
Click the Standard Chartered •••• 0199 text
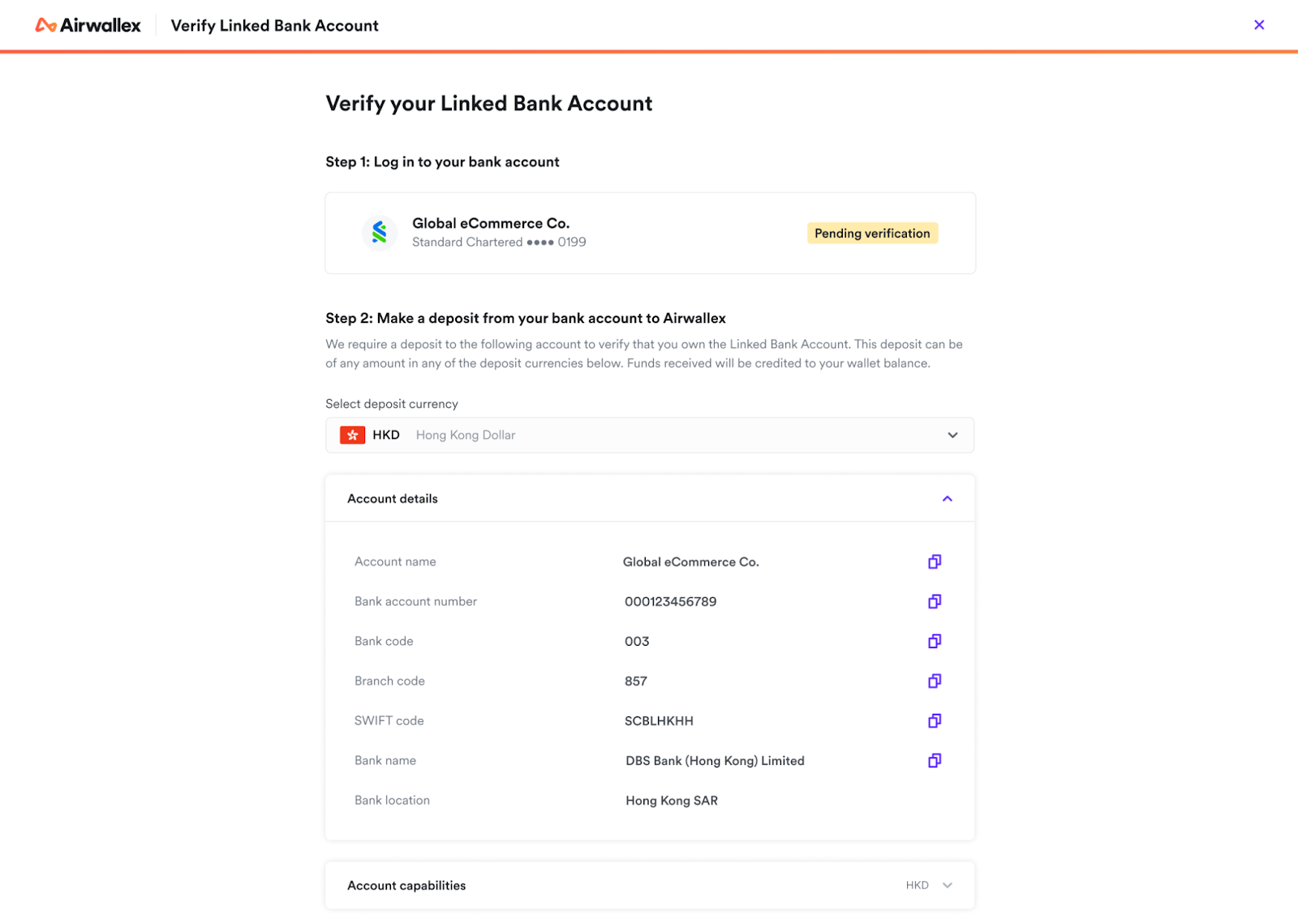499,242
